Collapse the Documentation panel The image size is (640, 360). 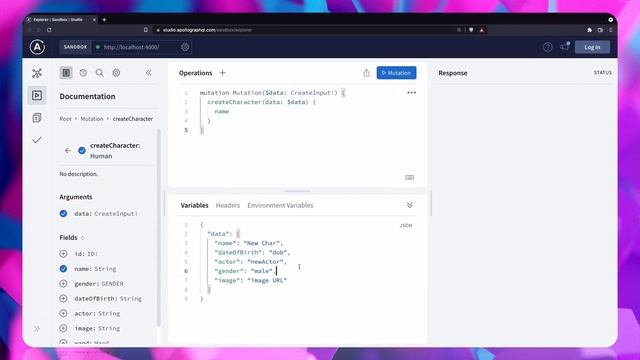click(149, 73)
